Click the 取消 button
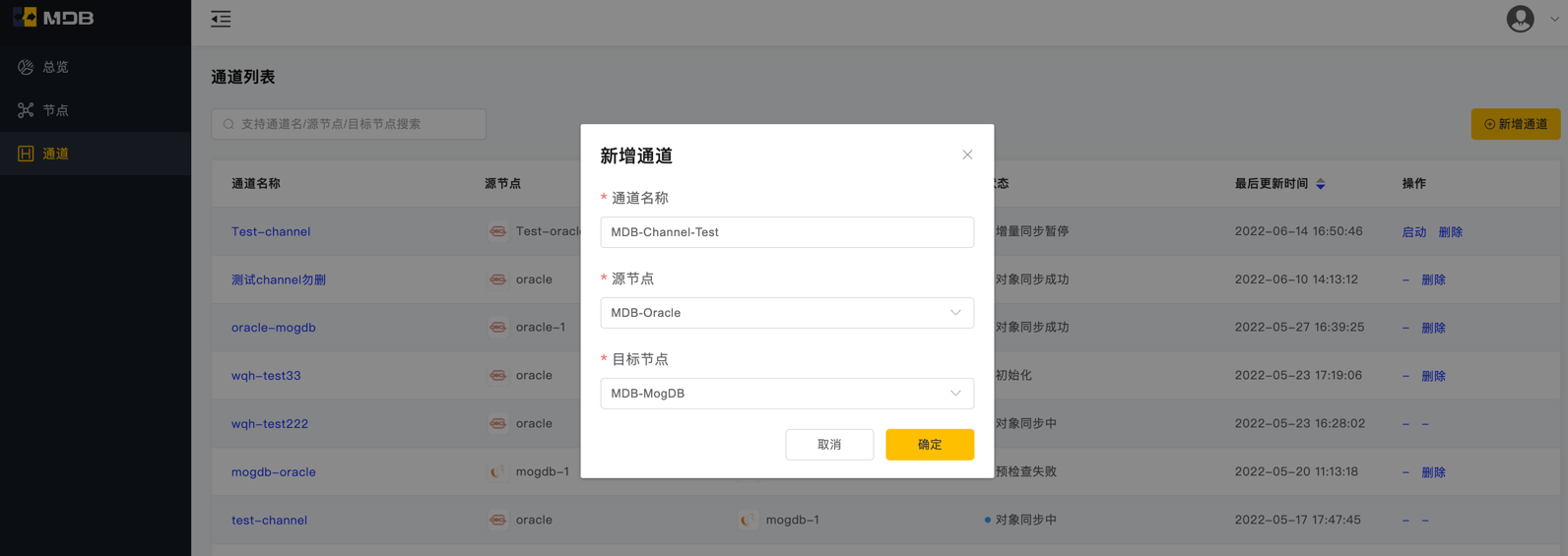 pyautogui.click(x=829, y=445)
